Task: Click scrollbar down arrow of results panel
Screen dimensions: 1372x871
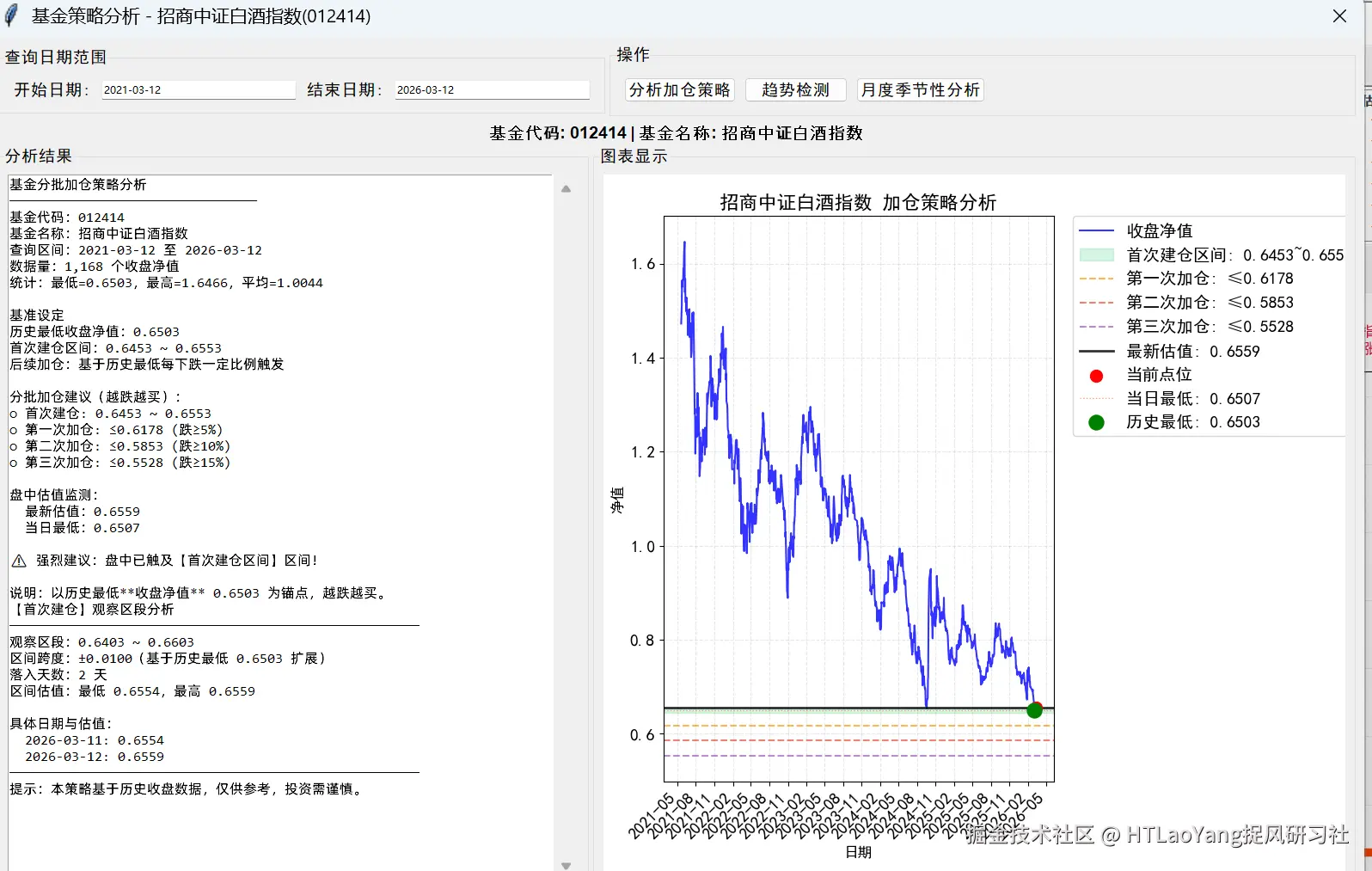Action: tap(566, 865)
